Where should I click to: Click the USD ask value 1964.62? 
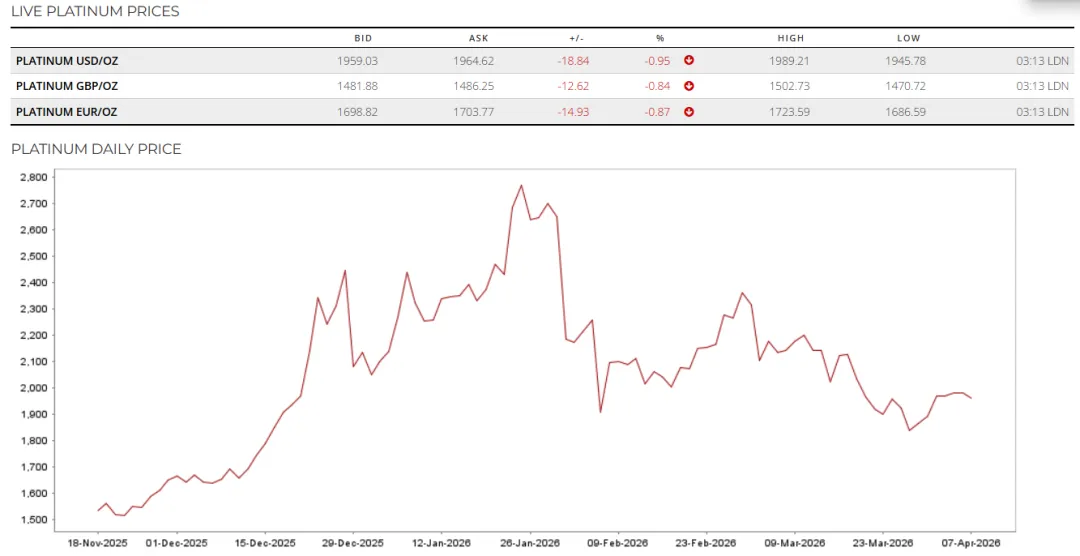[473, 61]
